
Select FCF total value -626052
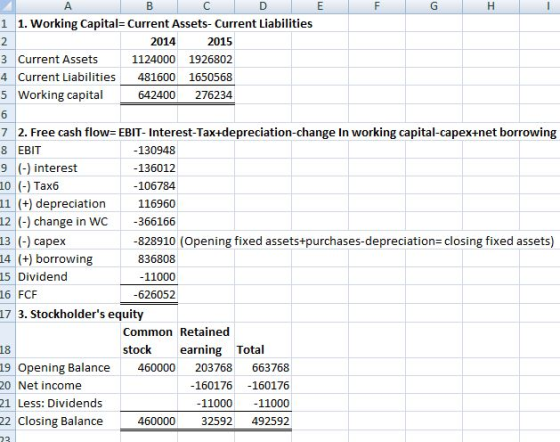point(149,295)
